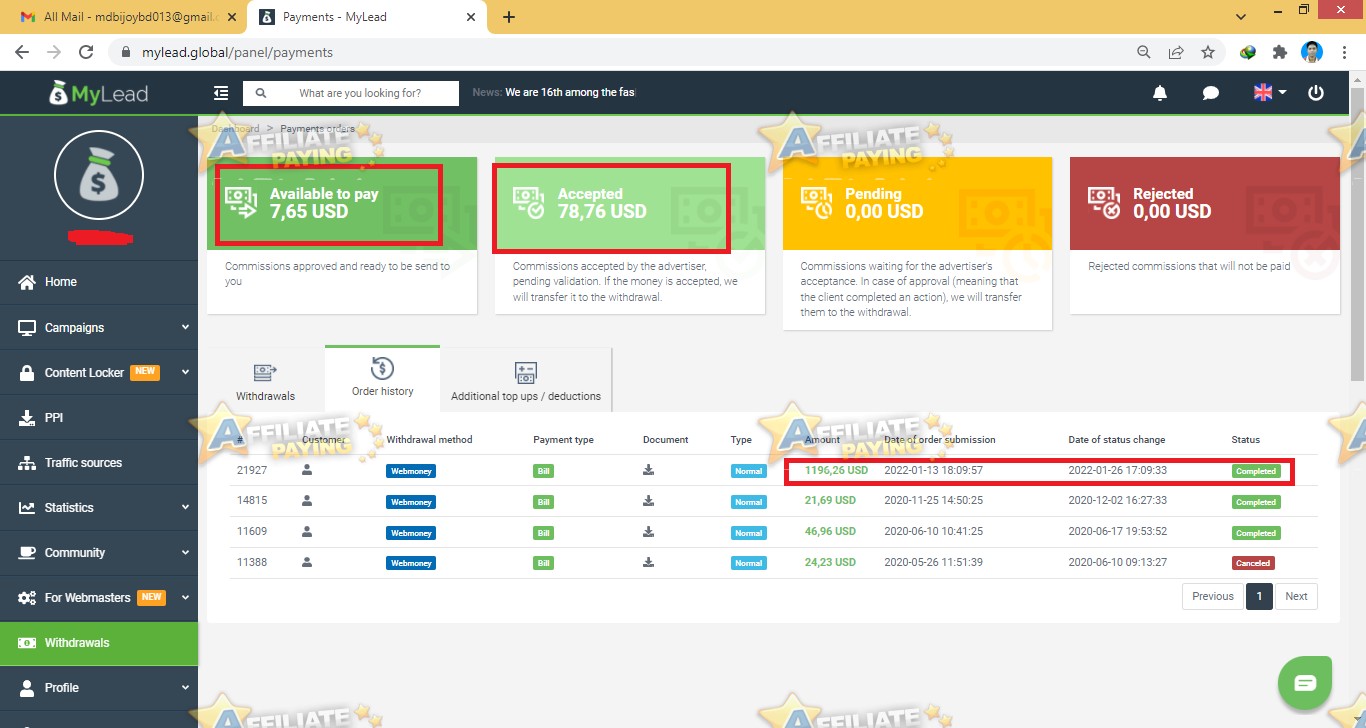
Task: Download the document for order 21927
Action: coord(647,470)
